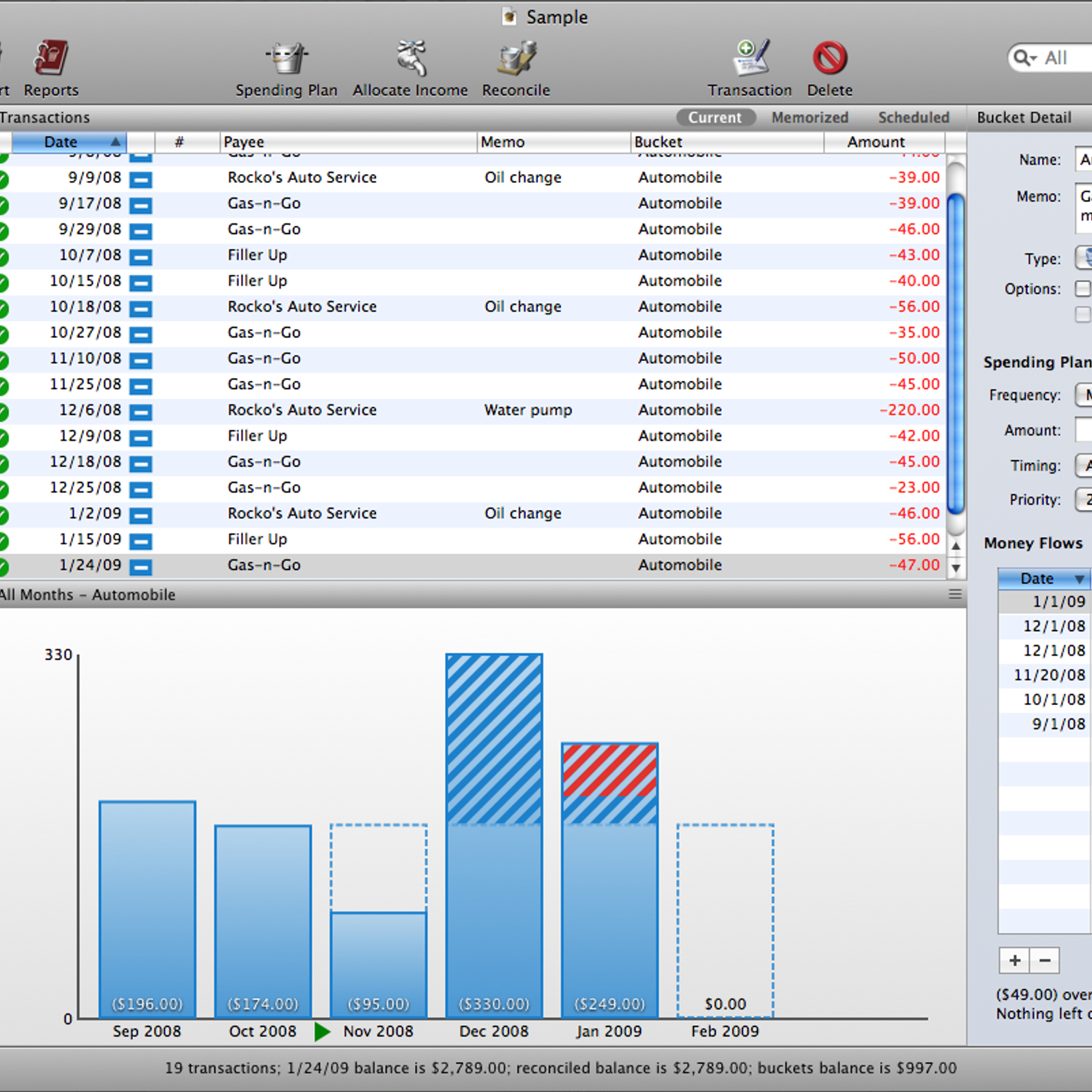Image resolution: width=1092 pixels, height=1092 pixels.
Task: Add a money flow with plus button
Action: (x=1014, y=960)
